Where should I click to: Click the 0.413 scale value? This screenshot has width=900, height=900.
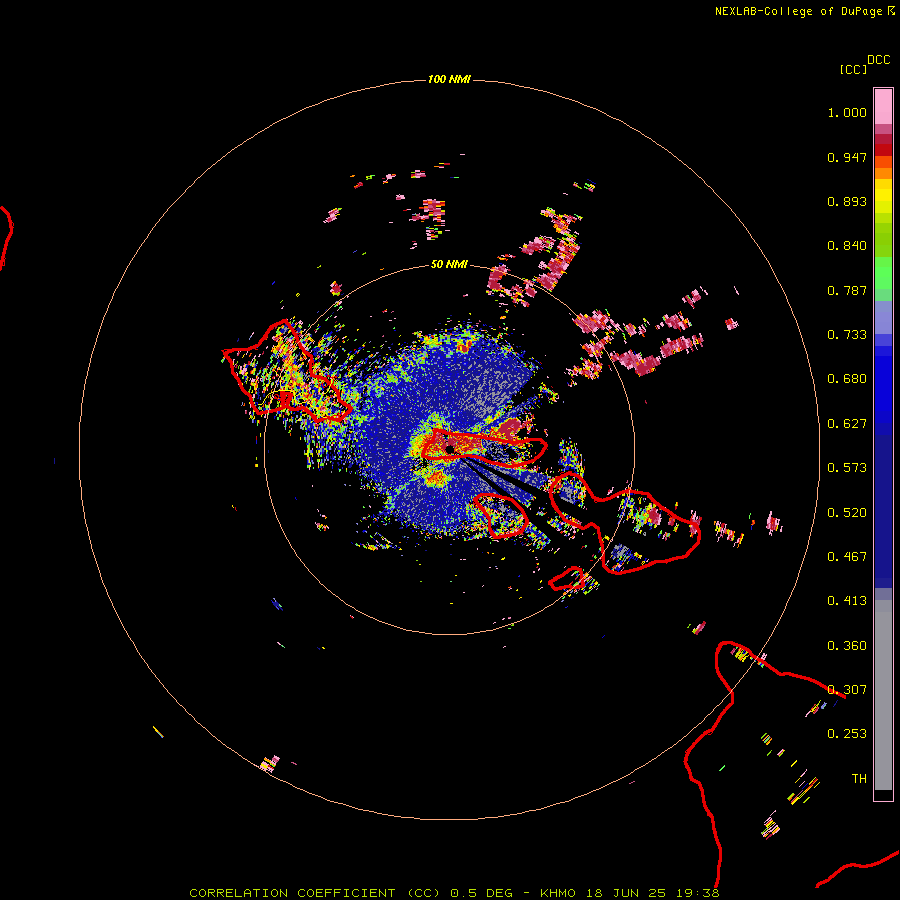847,601
